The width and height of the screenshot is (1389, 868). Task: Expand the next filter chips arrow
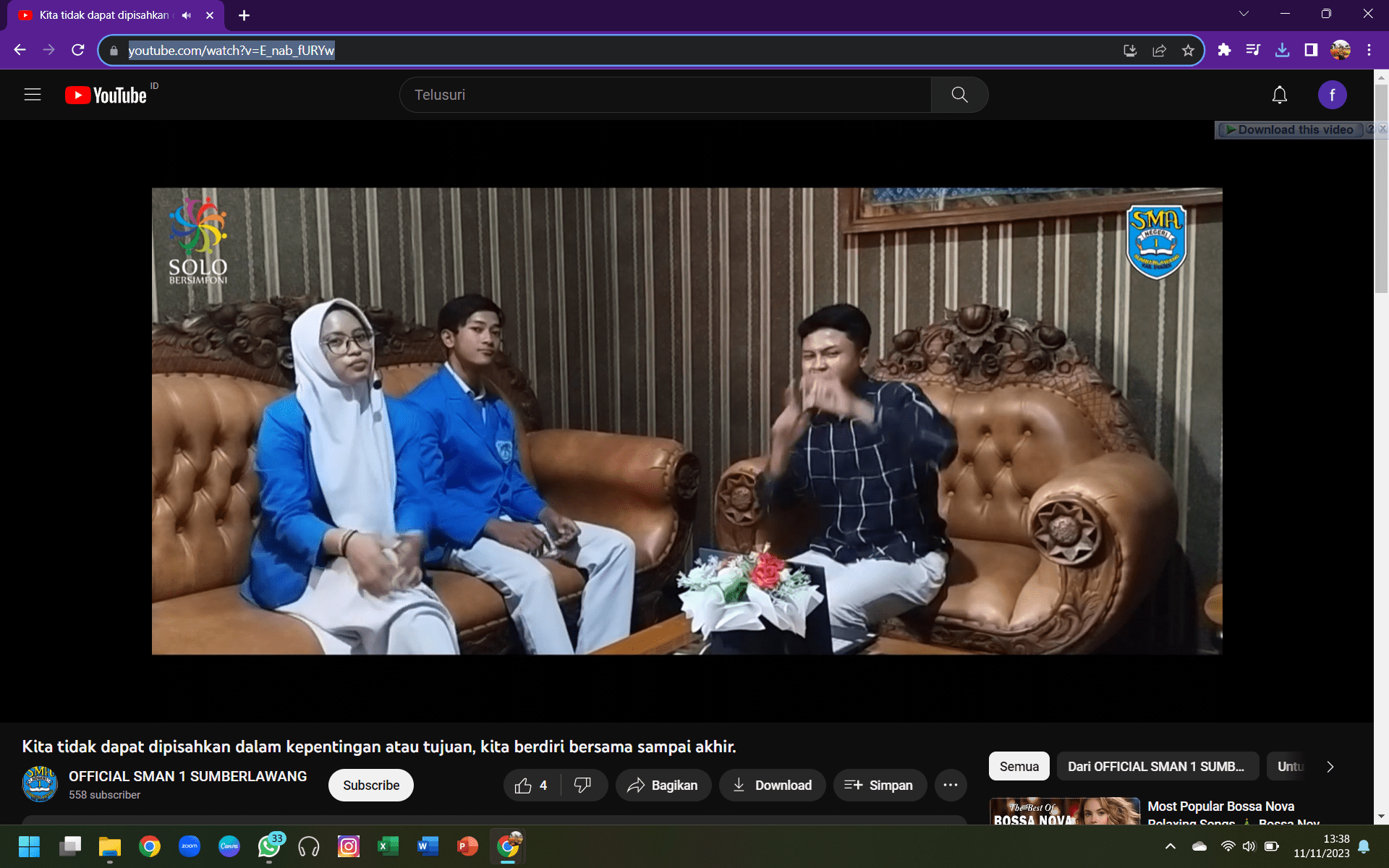(x=1330, y=767)
